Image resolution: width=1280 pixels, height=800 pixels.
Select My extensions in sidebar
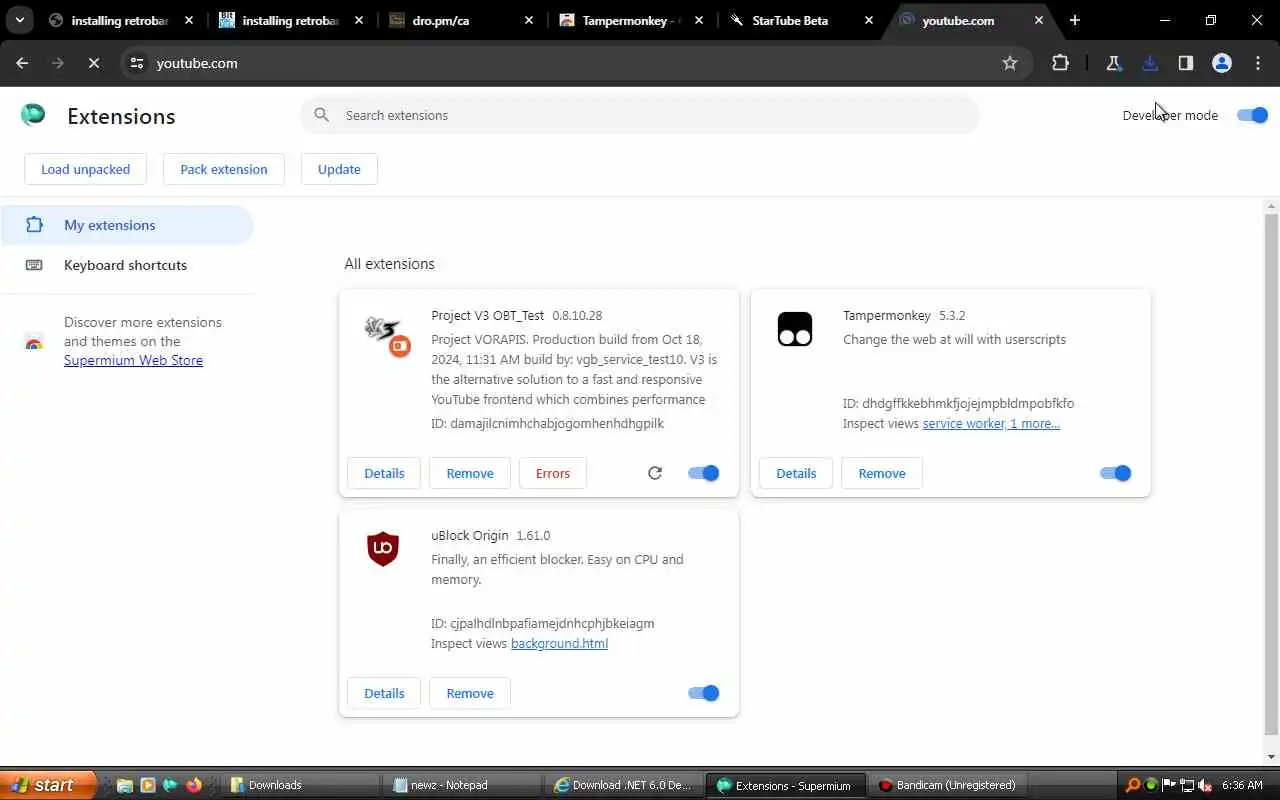(x=126, y=225)
